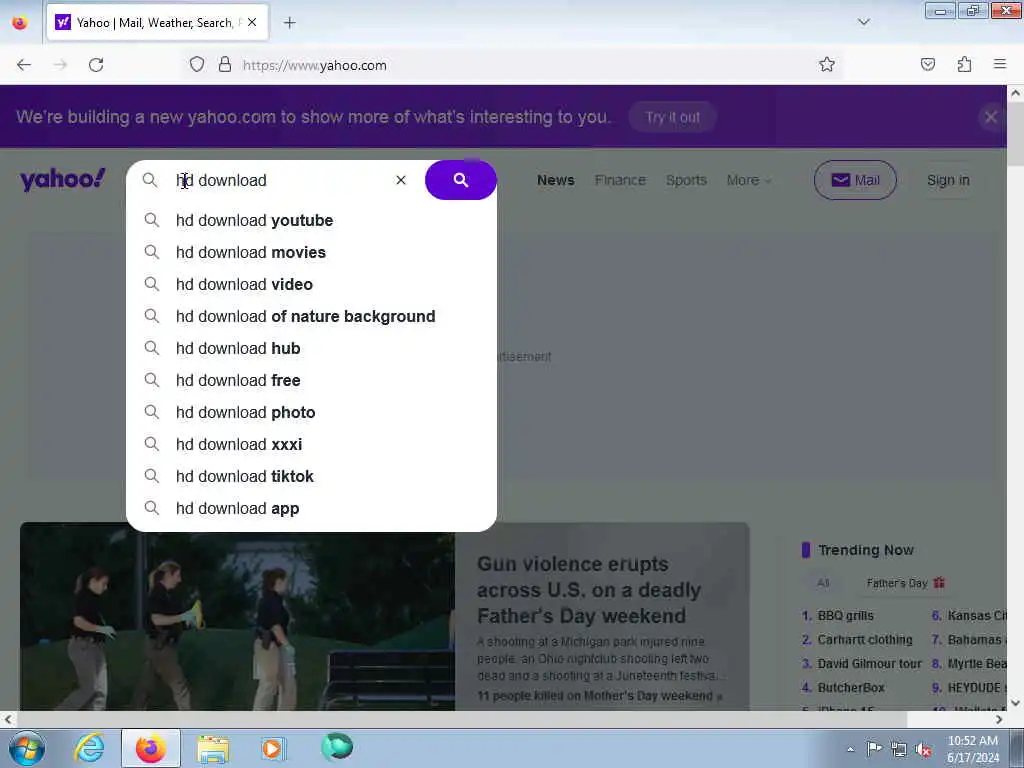Expand the More navigation dropdown
This screenshot has height=768, width=1024.
(x=748, y=180)
